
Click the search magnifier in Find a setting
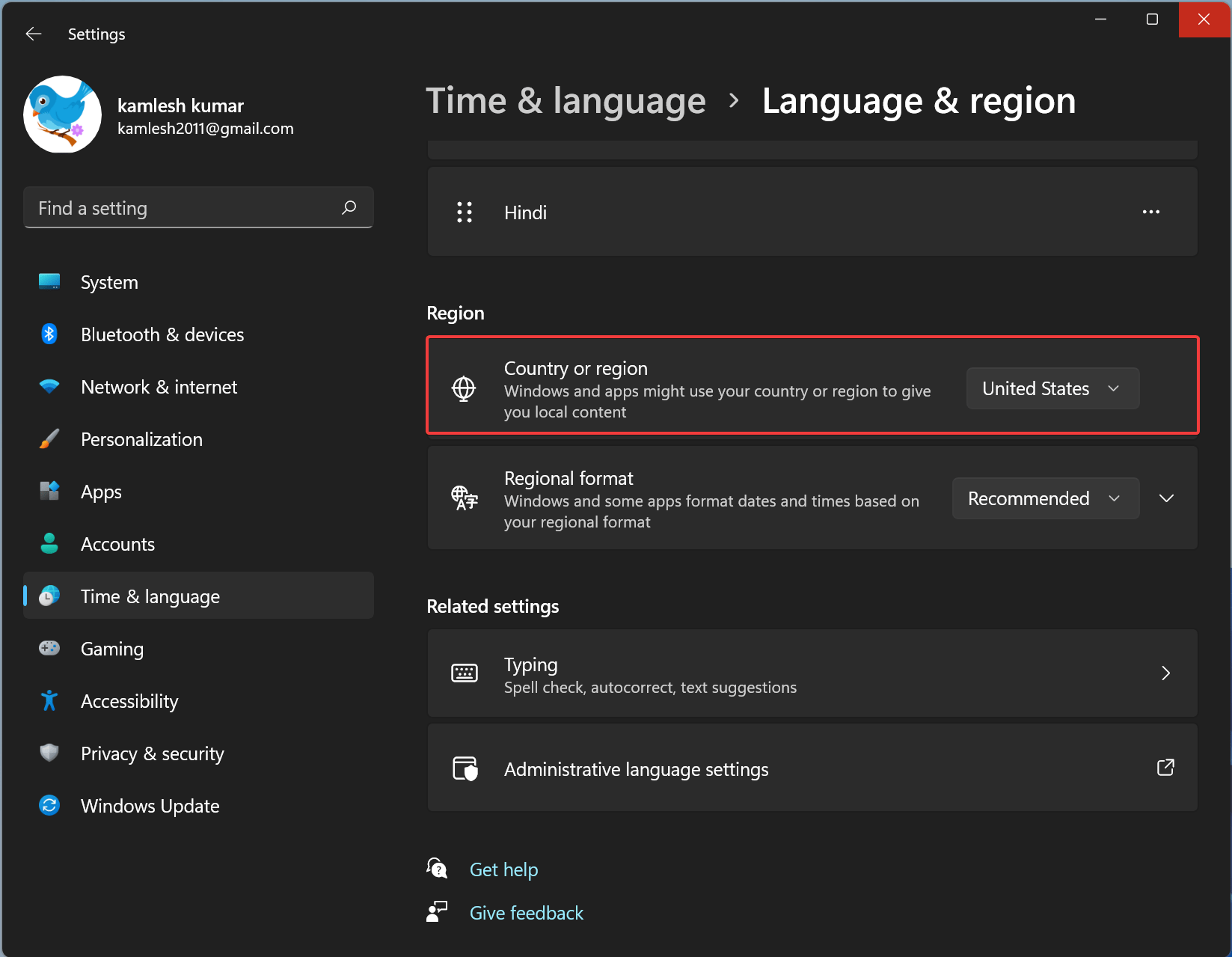pyautogui.click(x=349, y=207)
